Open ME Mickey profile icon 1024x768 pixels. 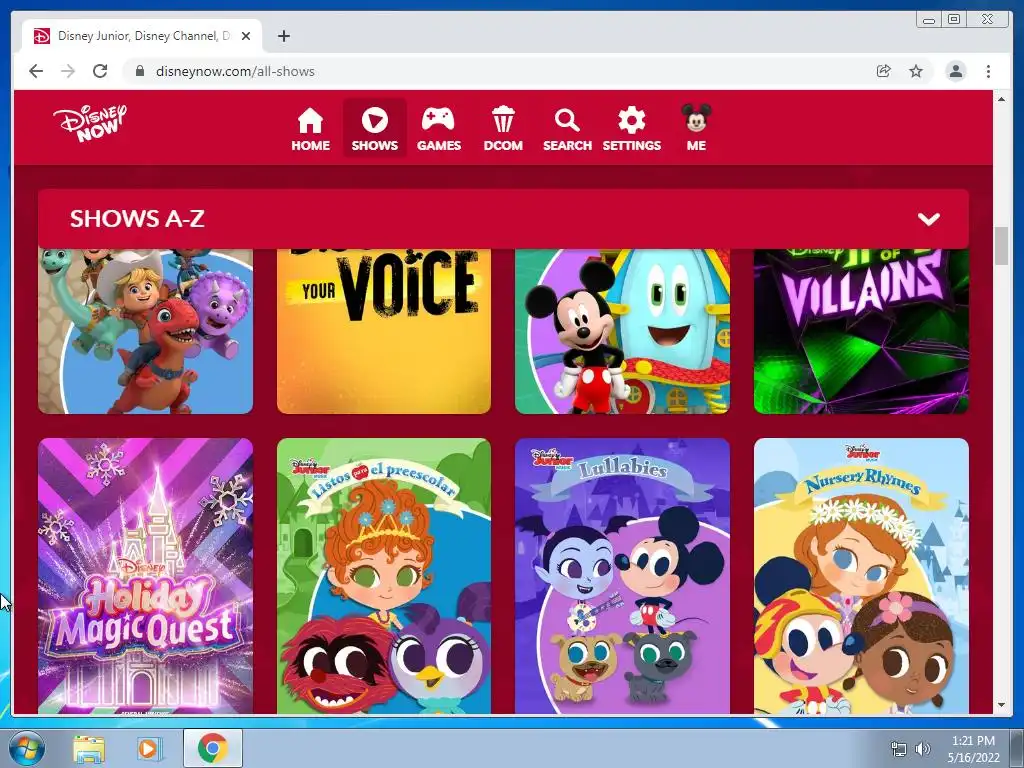(696, 128)
